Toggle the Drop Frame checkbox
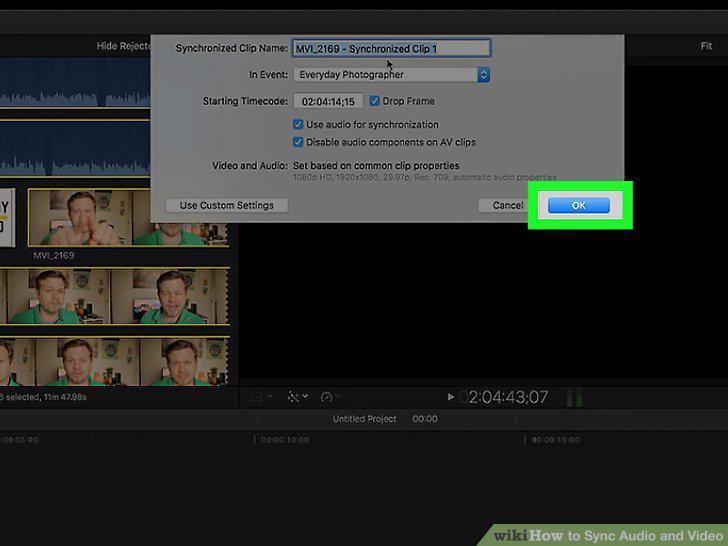This screenshot has height=546, width=728. [374, 101]
